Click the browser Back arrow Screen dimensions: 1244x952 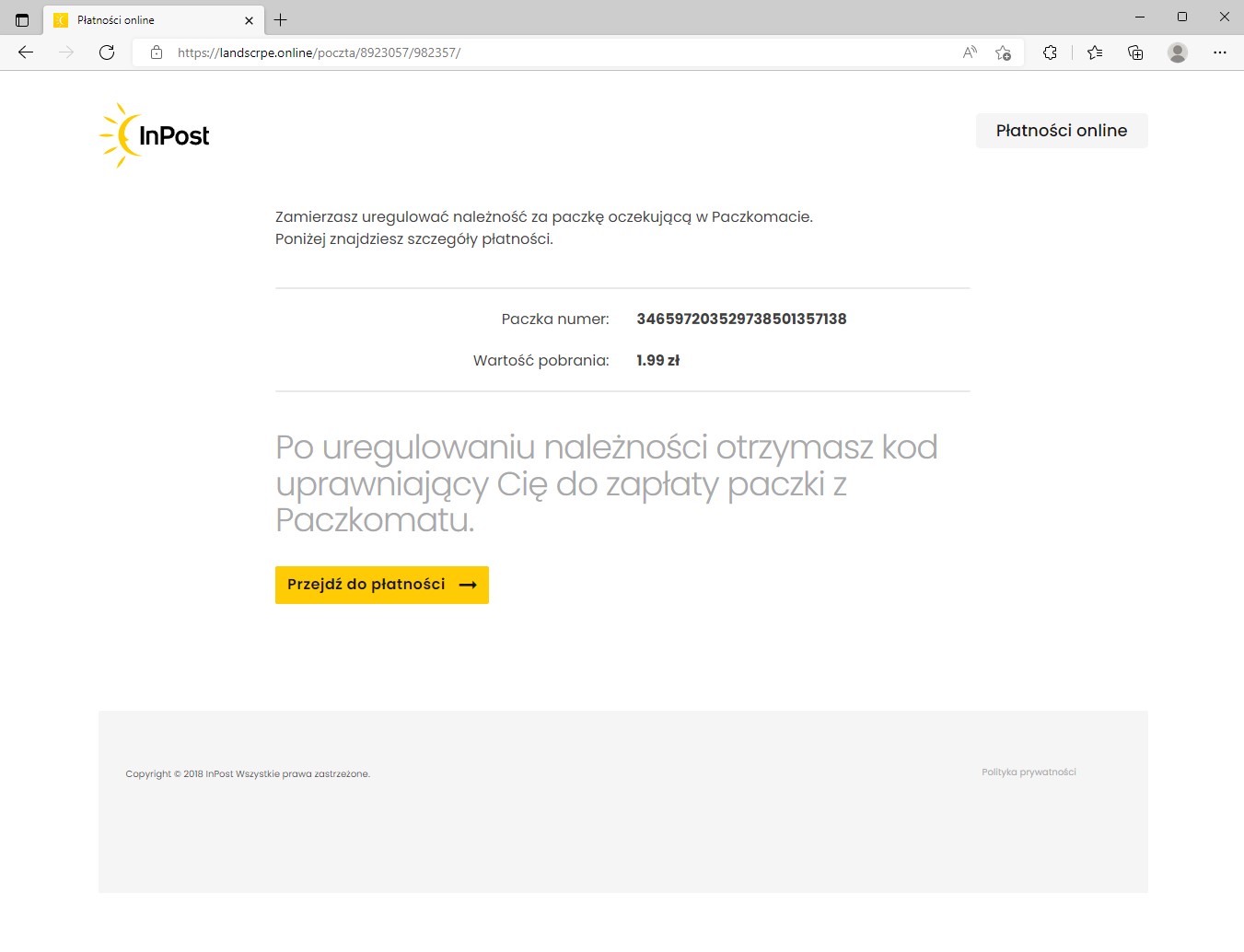click(x=26, y=52)
